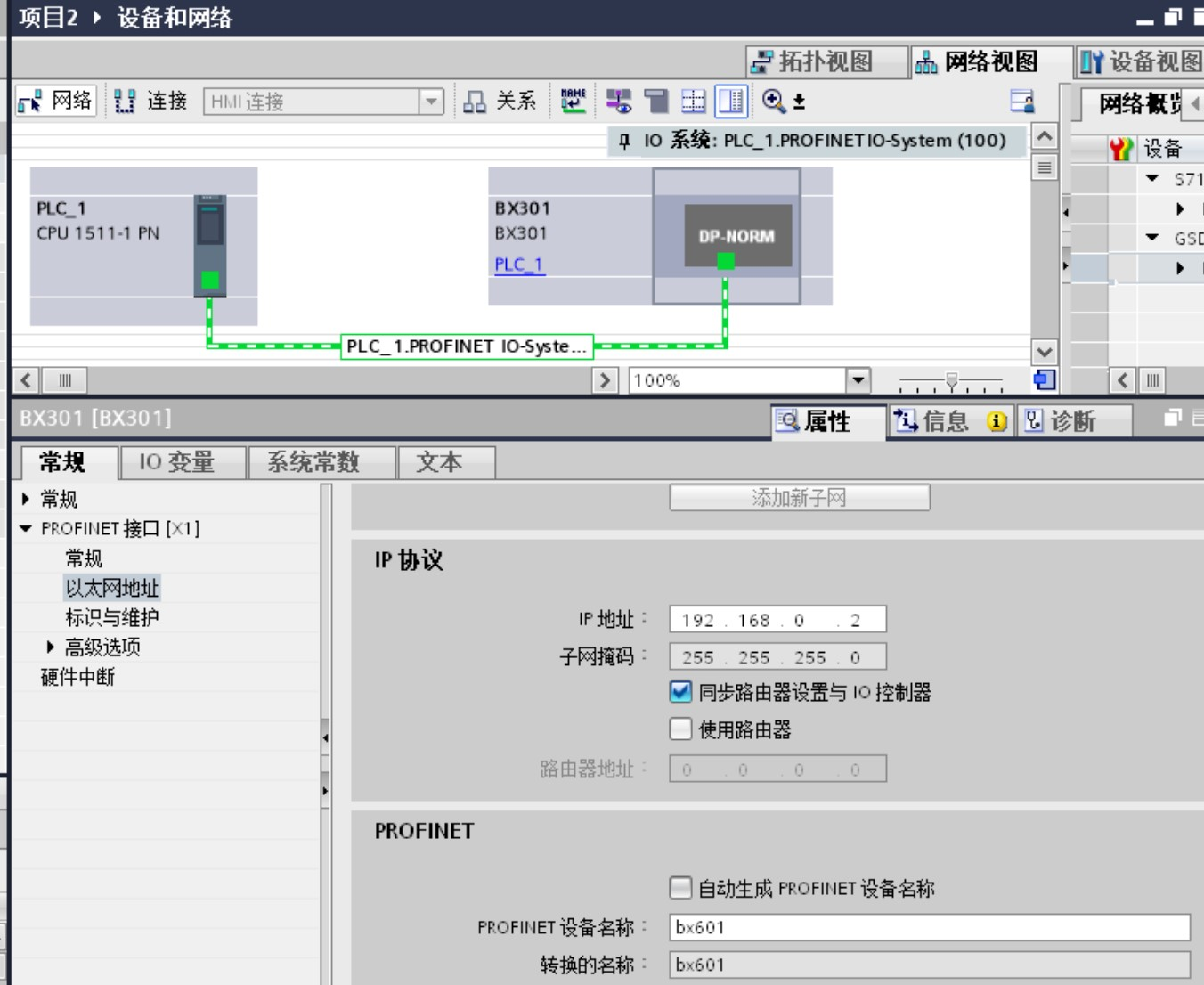Click the pin icon on IO 系统 label

point(625,141)
